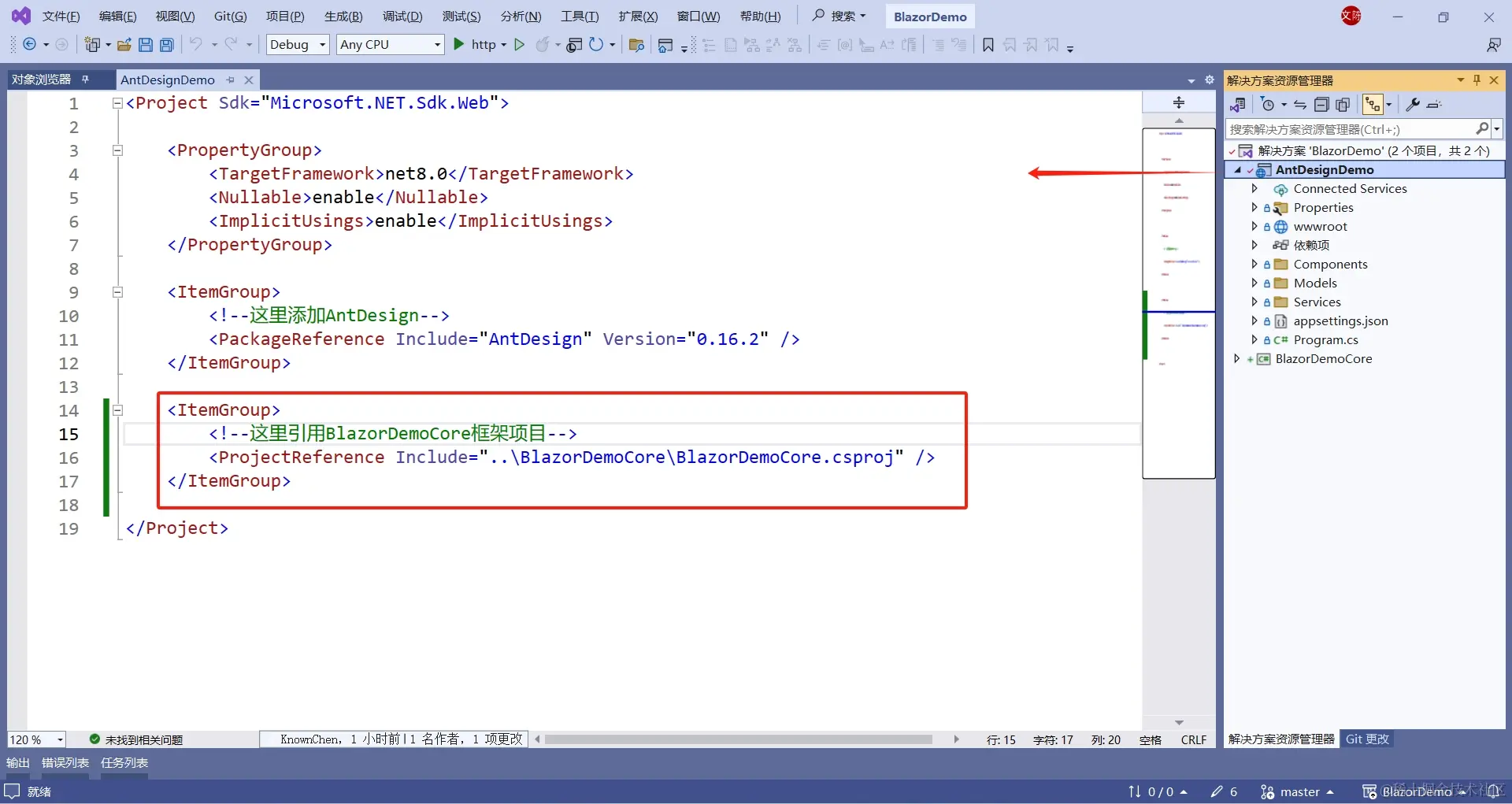
Task: Collapse all icon in Solution Explorer
Action: 1322,105
